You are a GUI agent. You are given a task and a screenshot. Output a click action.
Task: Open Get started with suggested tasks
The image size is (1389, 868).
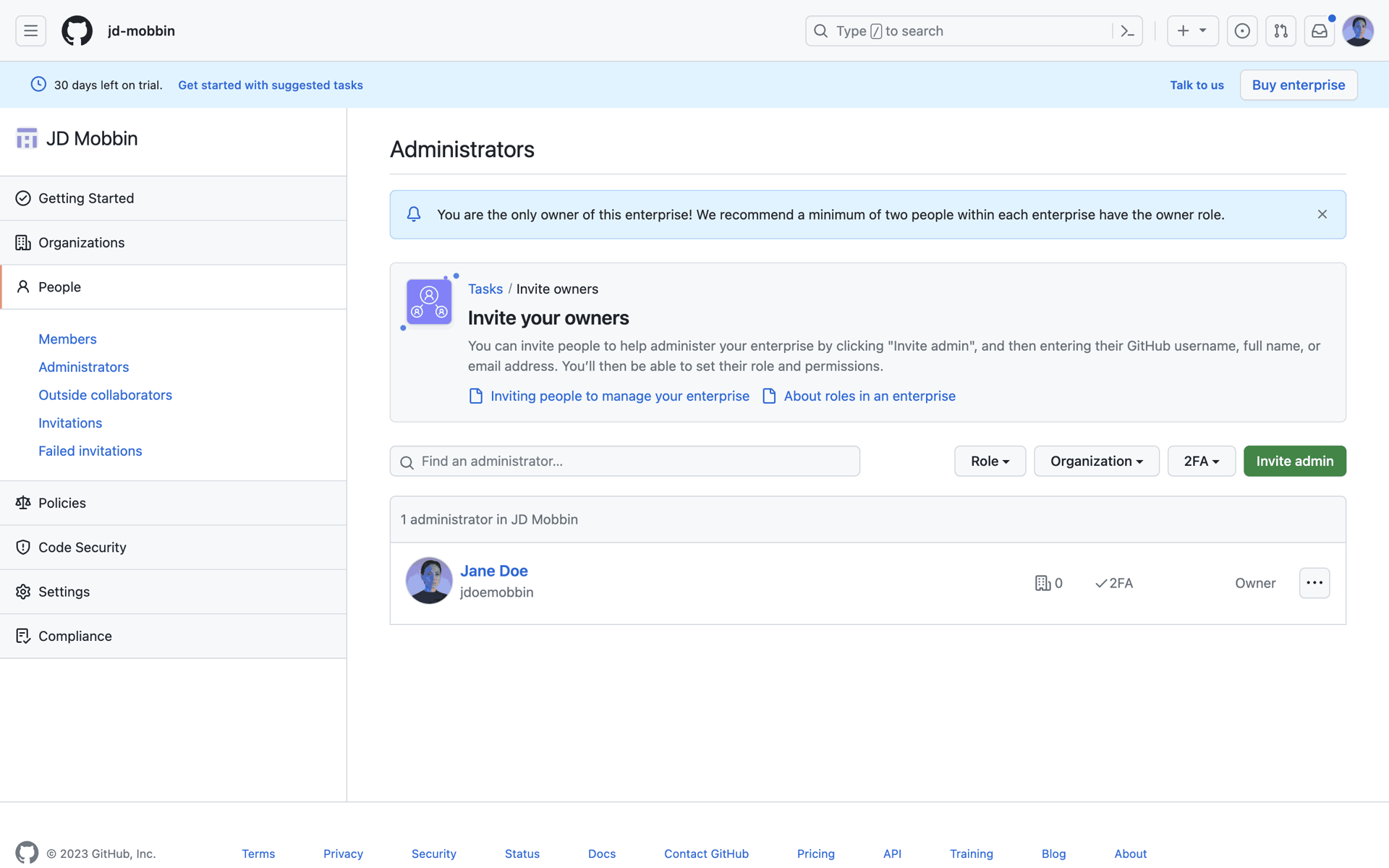pyautogui.click(x=271, y=85)
